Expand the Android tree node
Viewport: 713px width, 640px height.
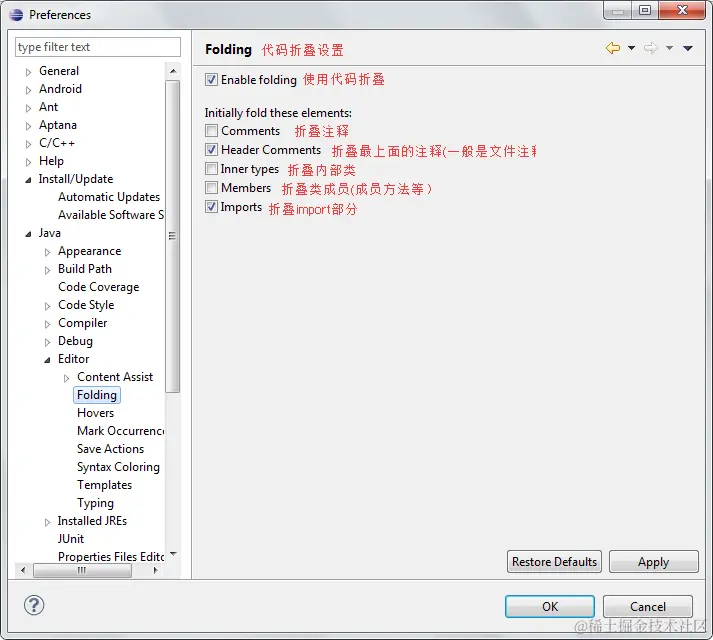(28, 90)
